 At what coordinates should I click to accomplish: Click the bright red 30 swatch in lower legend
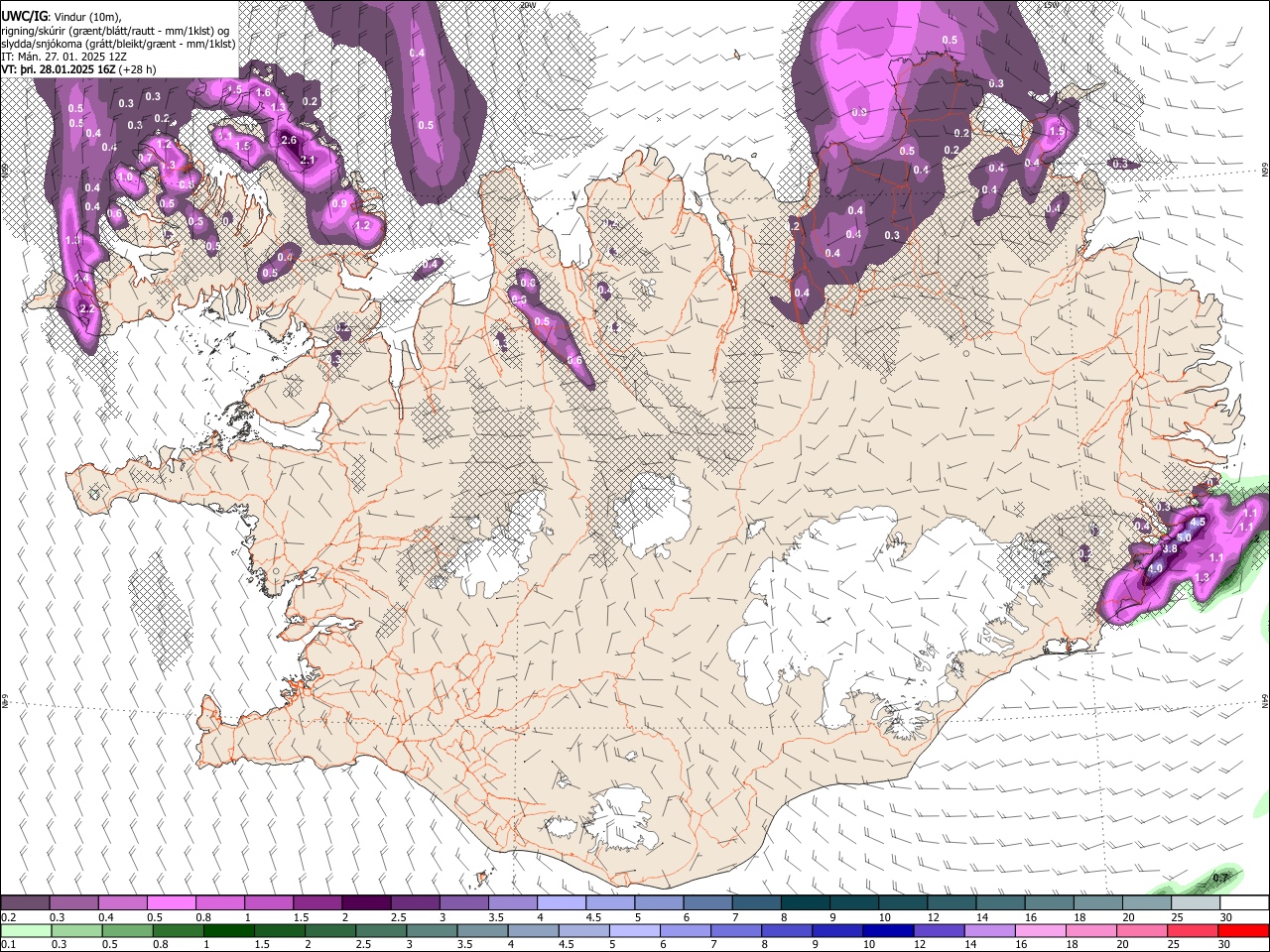[x=1243, y=930]
